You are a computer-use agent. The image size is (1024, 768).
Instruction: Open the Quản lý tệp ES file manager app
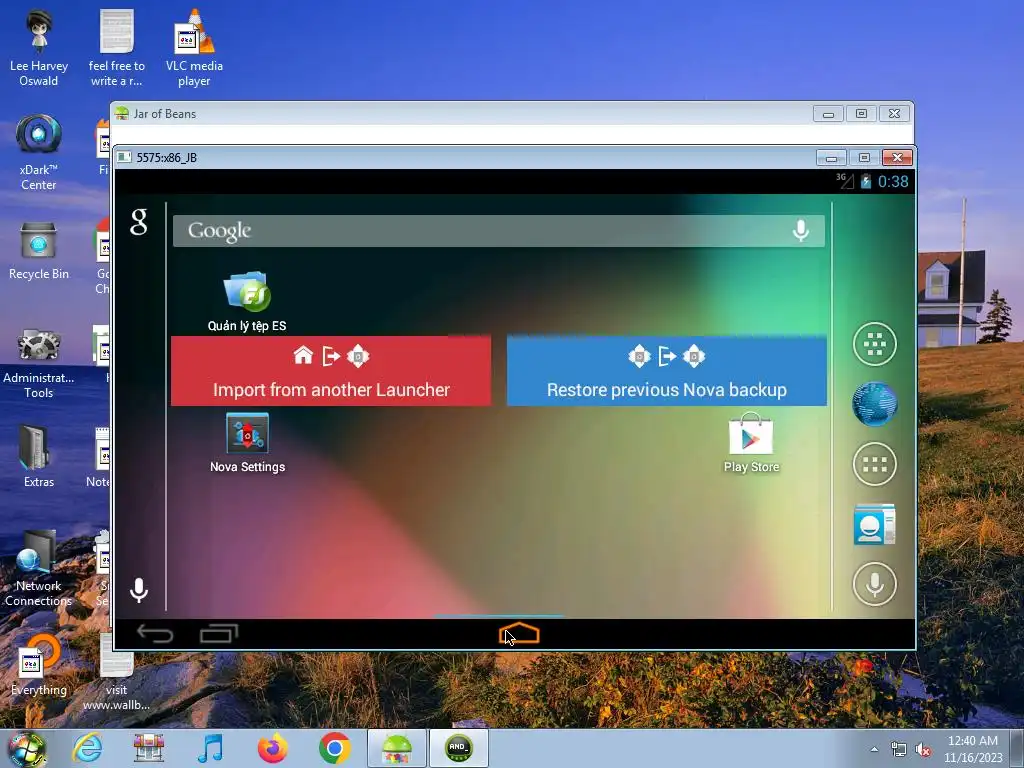point(247,302)
